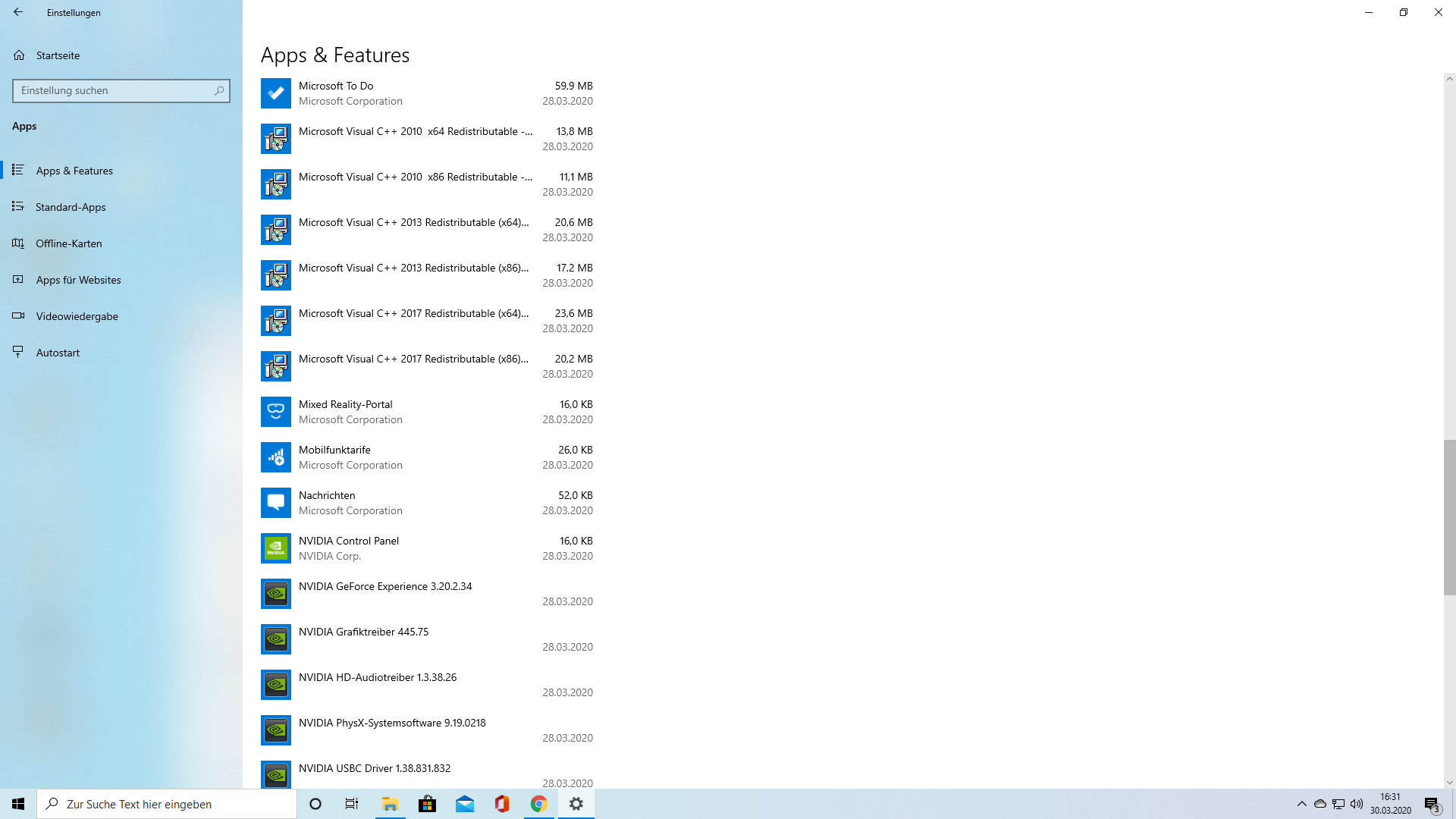Click the Einstellung suchen search field

[114, 91]
